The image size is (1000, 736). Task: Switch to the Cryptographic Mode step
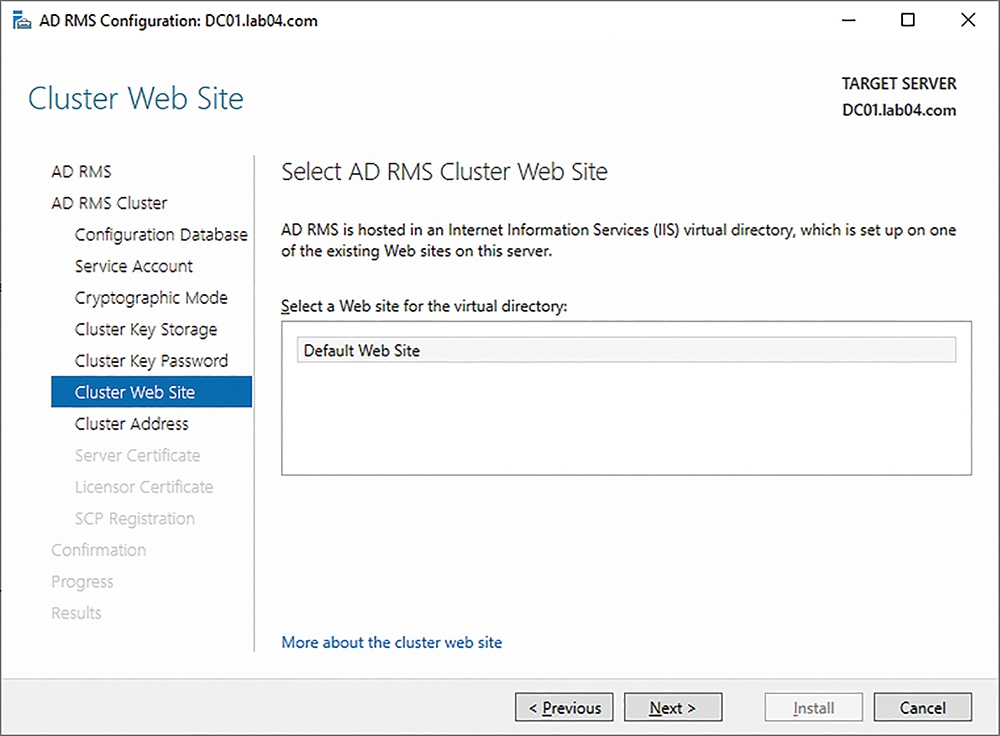(151, 298)
